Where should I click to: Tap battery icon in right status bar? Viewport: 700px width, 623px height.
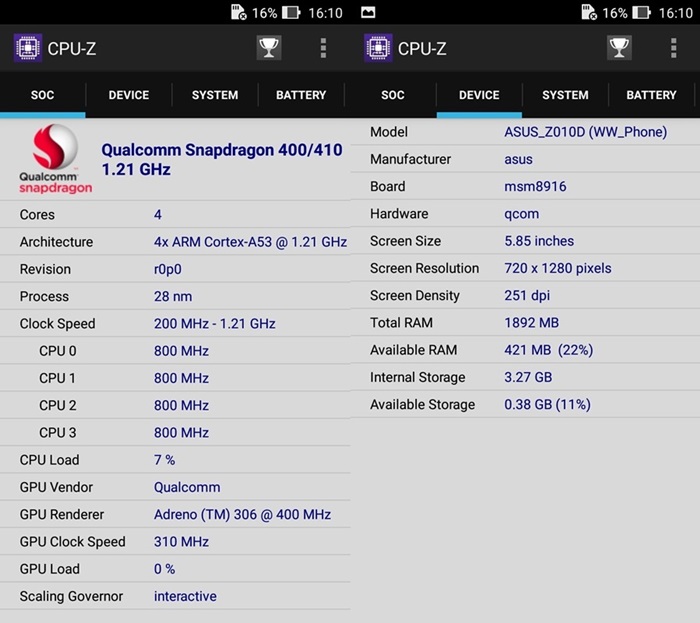tap(642, 12)
